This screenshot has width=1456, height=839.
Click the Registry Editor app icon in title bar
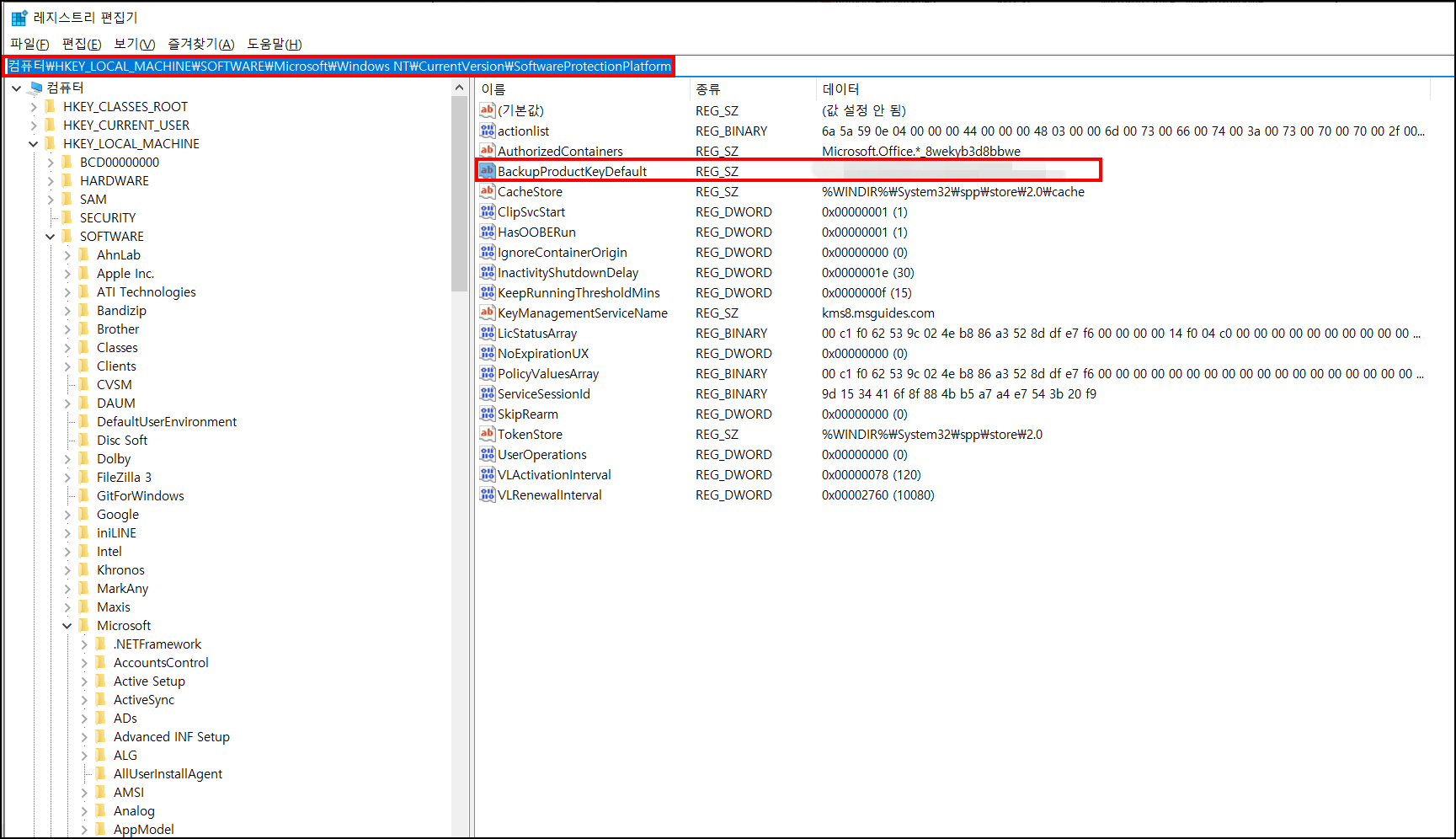coord(19,18)
